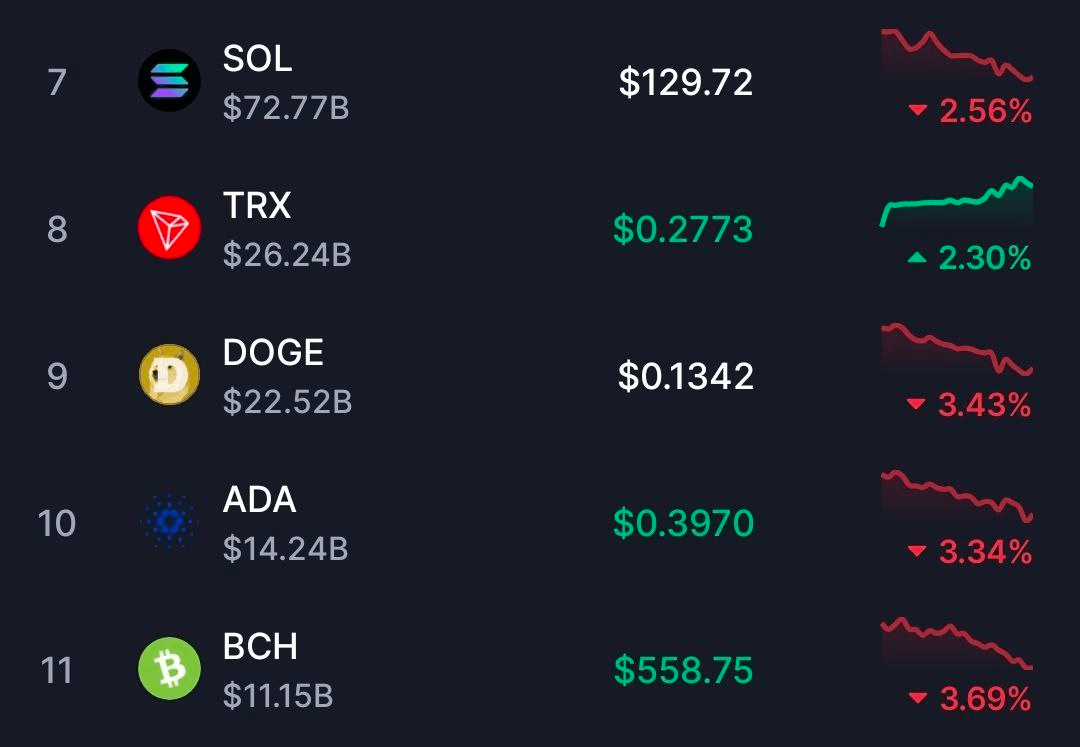
Task: Select the BCH ticker label
Action: click(260, 647)
